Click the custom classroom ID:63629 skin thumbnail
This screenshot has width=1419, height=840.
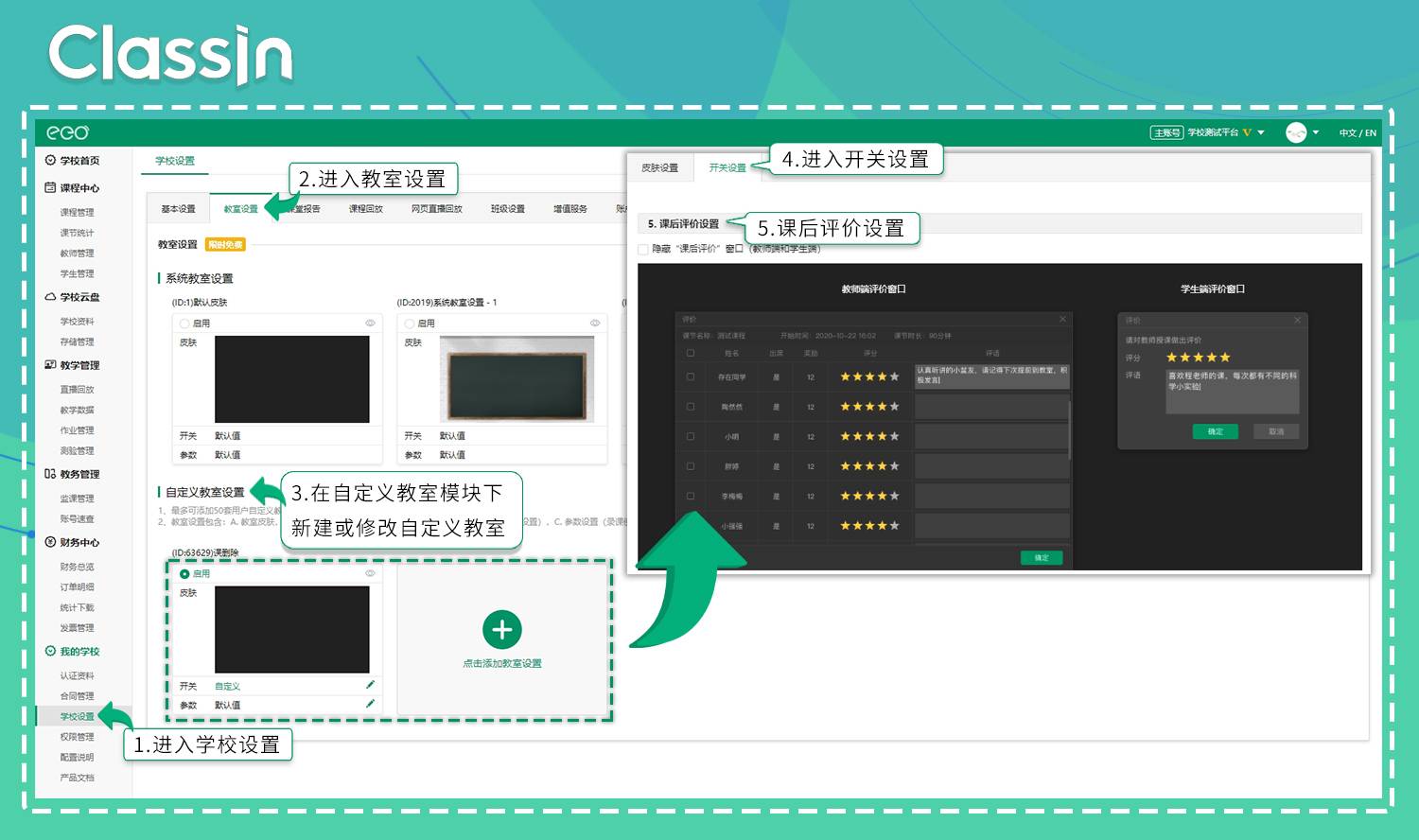[292, 629]
